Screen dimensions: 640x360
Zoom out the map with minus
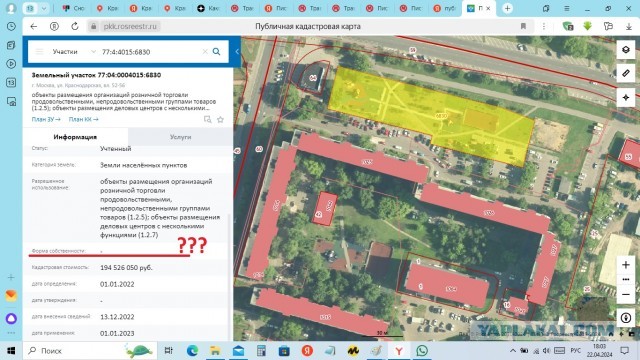626,294
